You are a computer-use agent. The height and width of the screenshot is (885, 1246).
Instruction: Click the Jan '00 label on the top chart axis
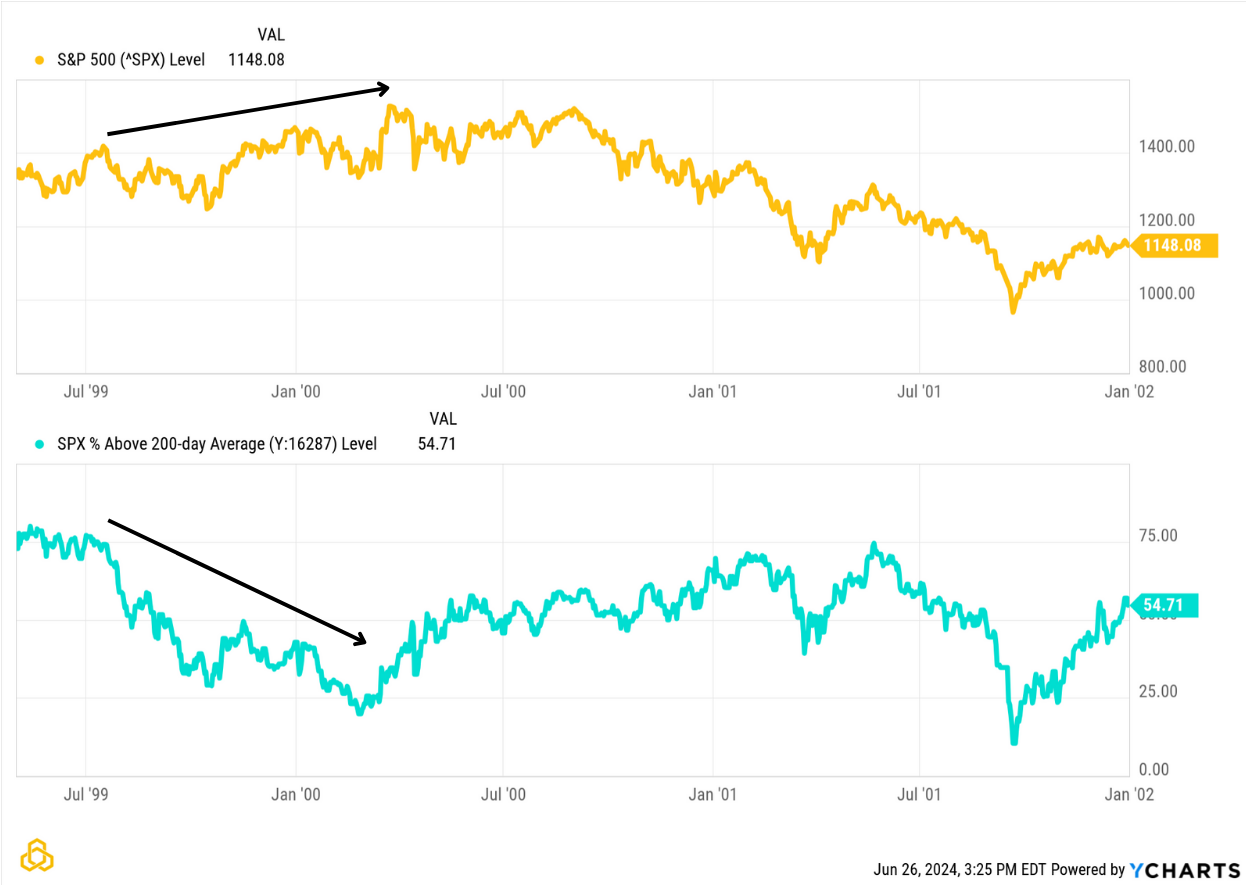click(296, 392)
